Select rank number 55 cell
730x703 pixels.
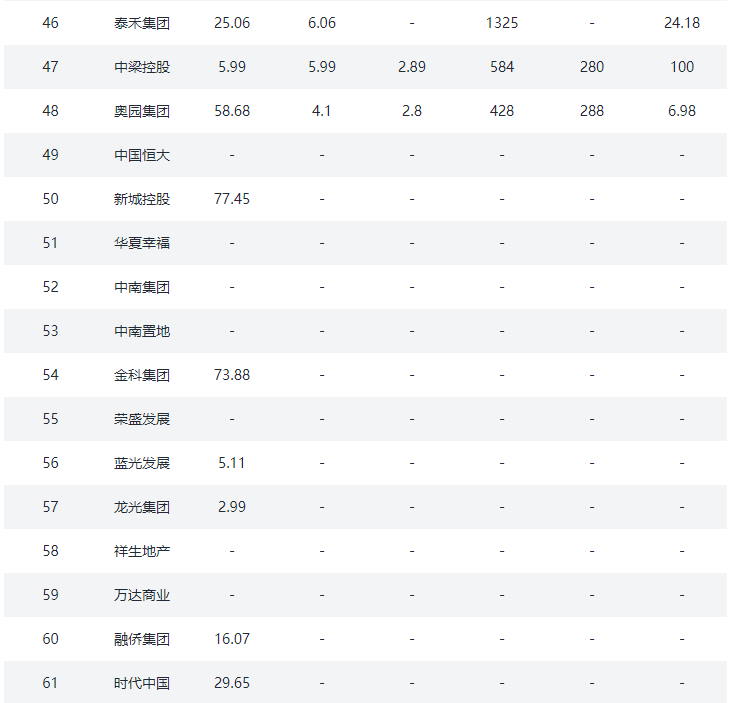[51, 419]
